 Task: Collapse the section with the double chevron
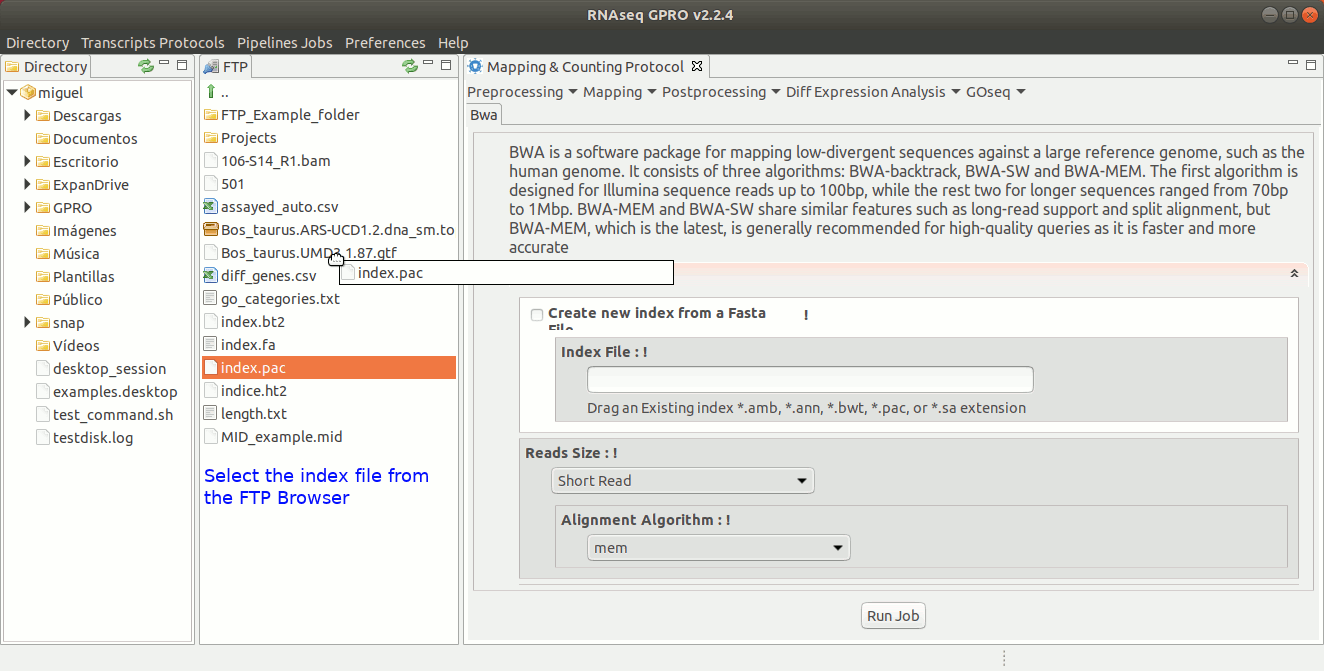1294,273
